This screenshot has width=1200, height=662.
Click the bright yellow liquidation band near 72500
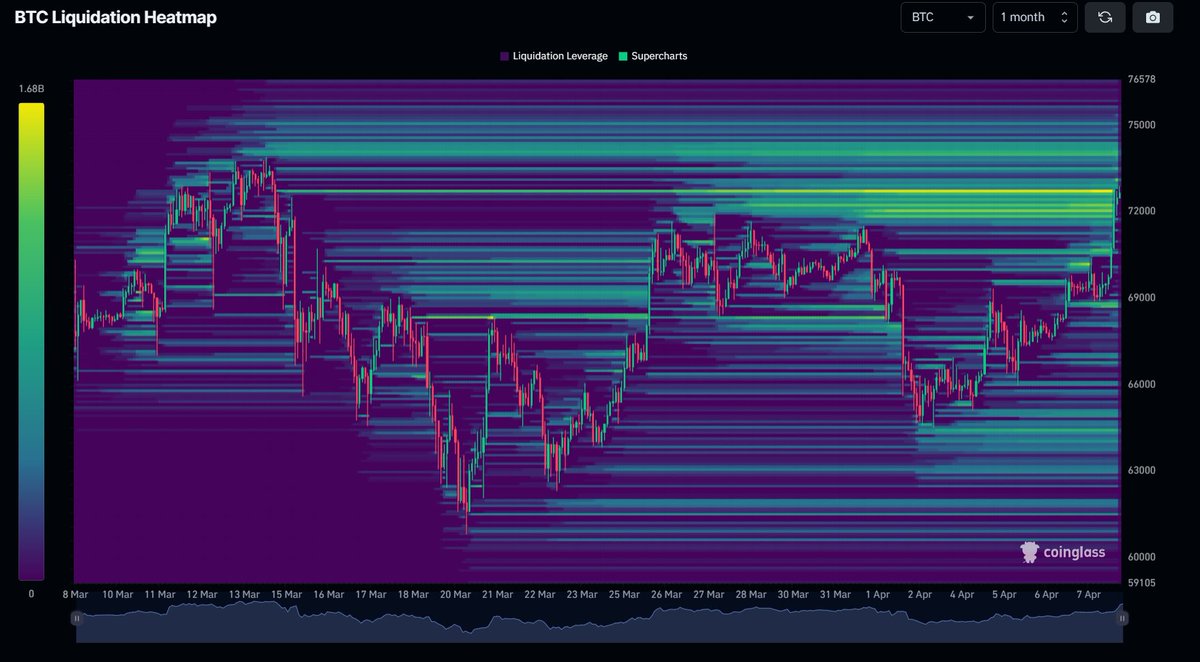tap(695, 190)
